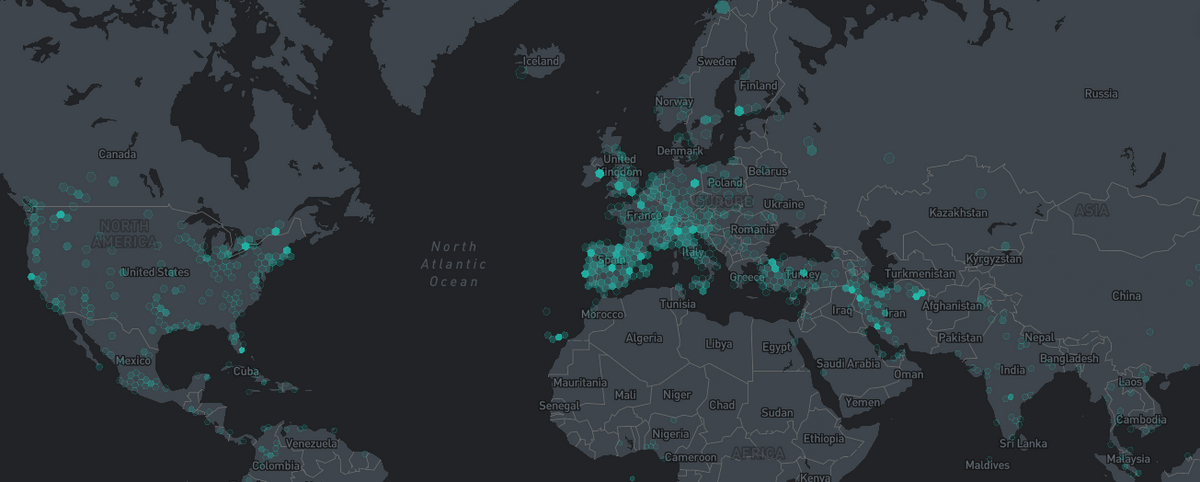Select the Iraq label
The width and height of the screenshot is (1200, 482).
(841, 311)
